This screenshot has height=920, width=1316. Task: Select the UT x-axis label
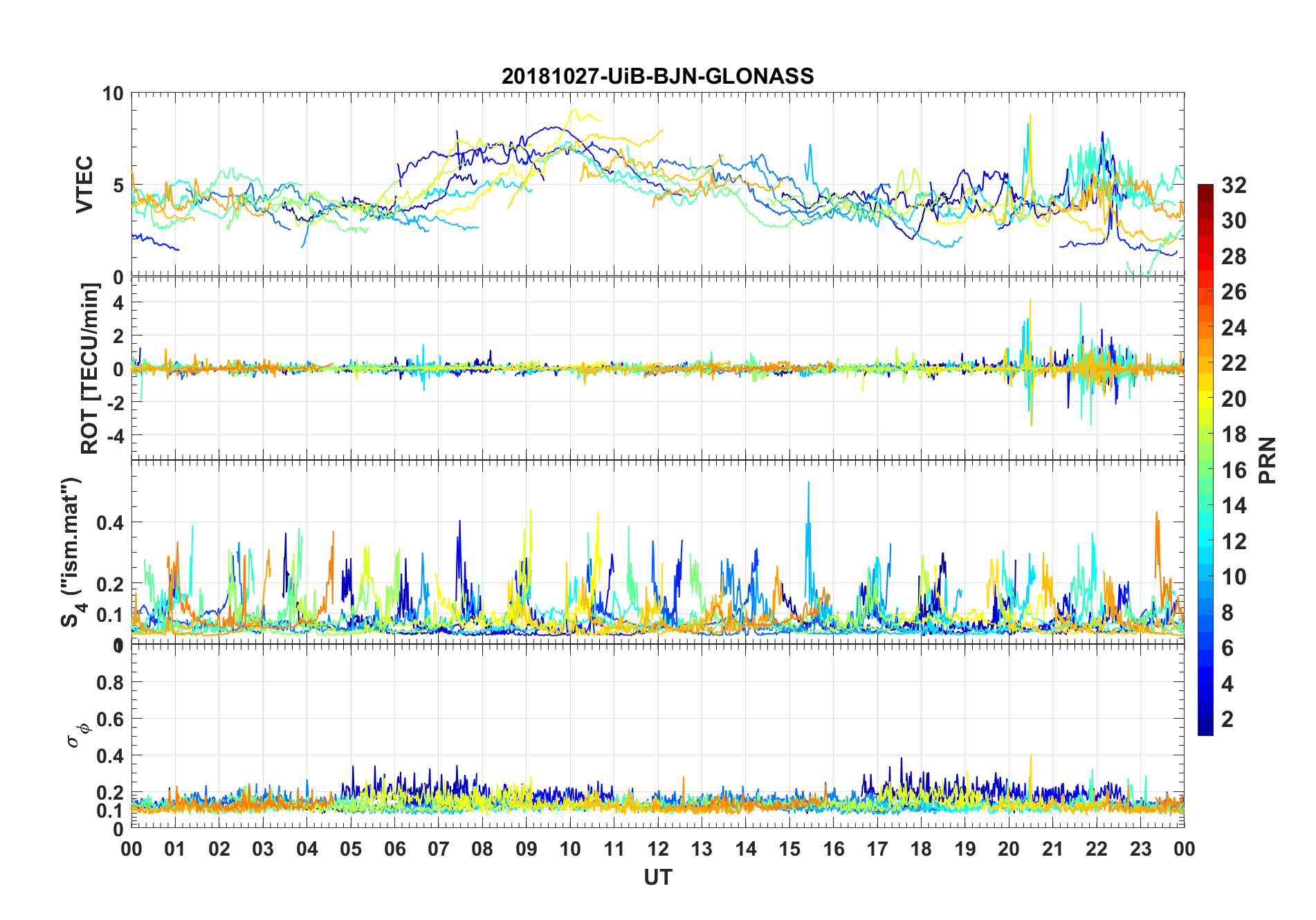pyautogui.click(x=657, y=877)
